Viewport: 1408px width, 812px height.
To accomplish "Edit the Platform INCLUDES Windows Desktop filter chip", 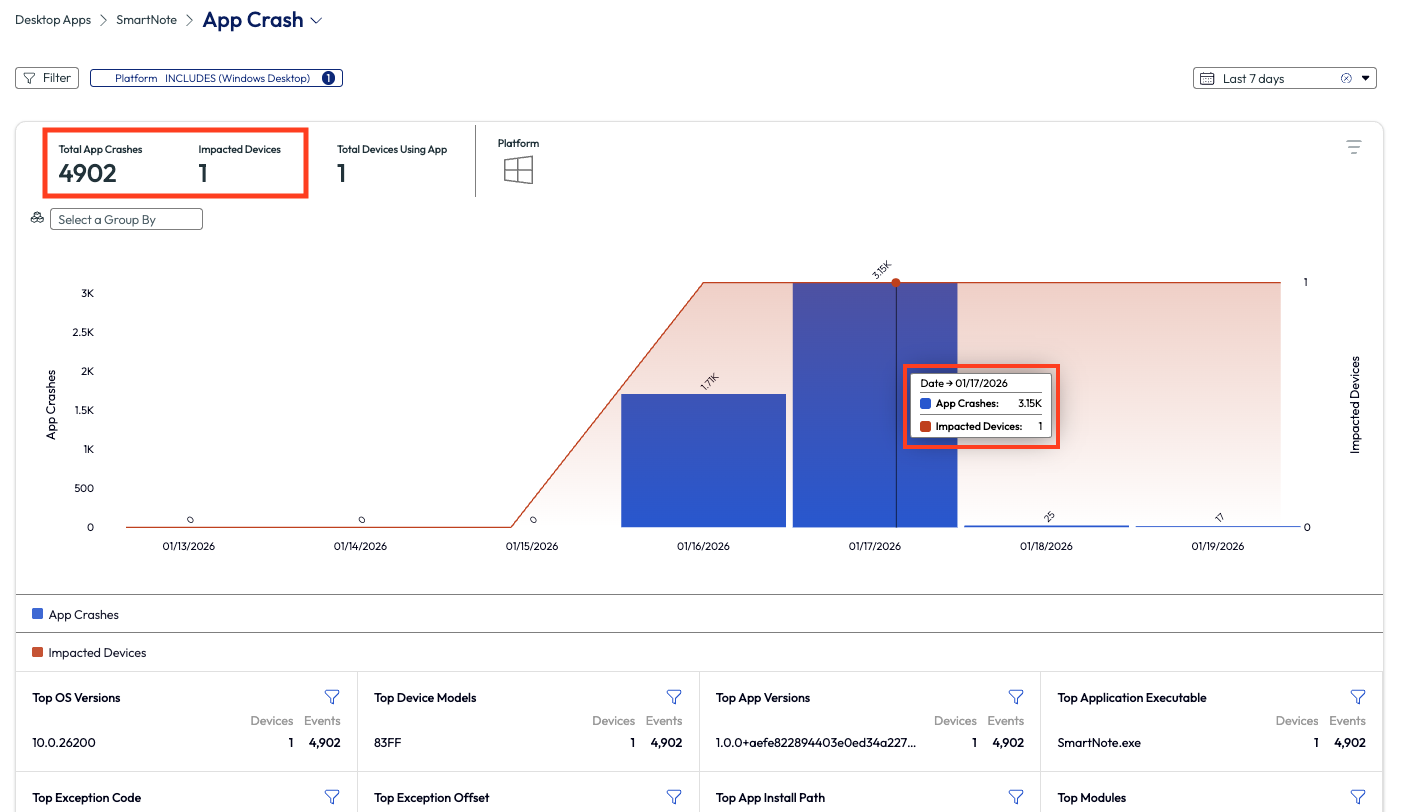I will 216,77.
